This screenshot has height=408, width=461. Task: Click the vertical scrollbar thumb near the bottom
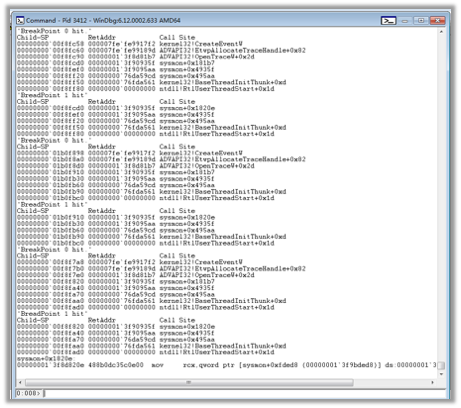(441, 365)
